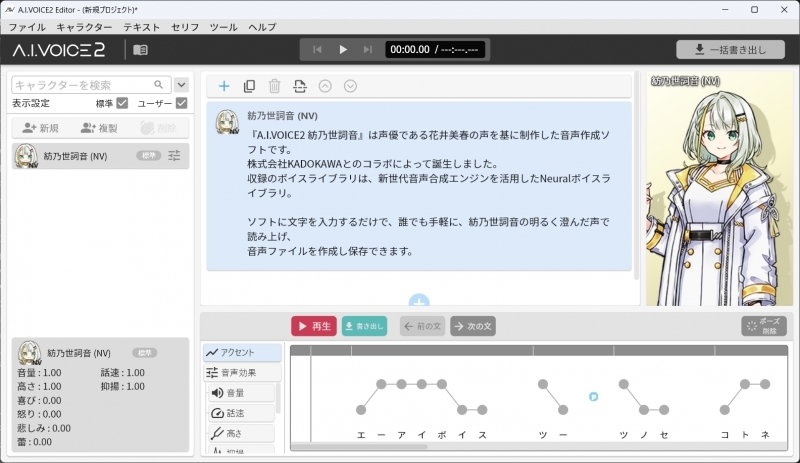Viewport: 800px width, 463px height.
Task: Delete selected line trash icon
Action: [274, 86]
